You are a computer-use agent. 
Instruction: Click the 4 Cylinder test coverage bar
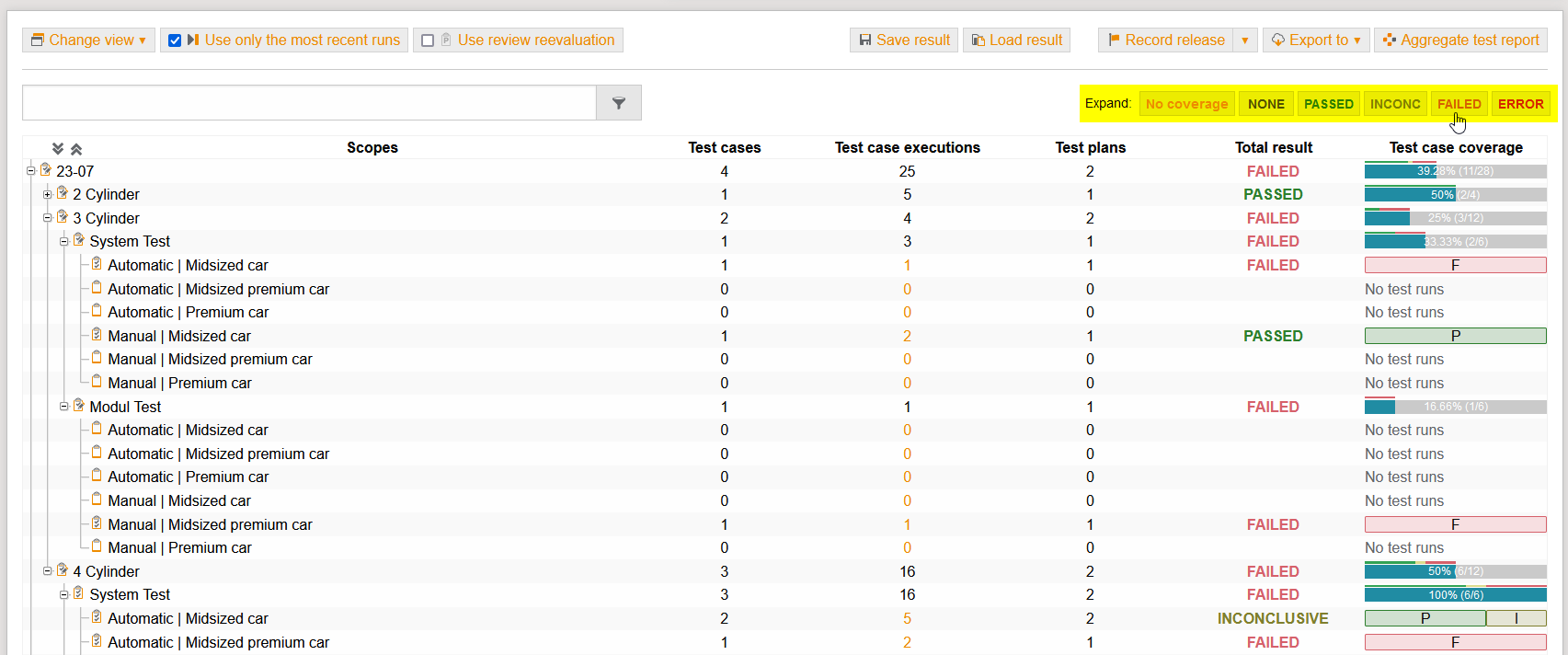point(1455,571)
